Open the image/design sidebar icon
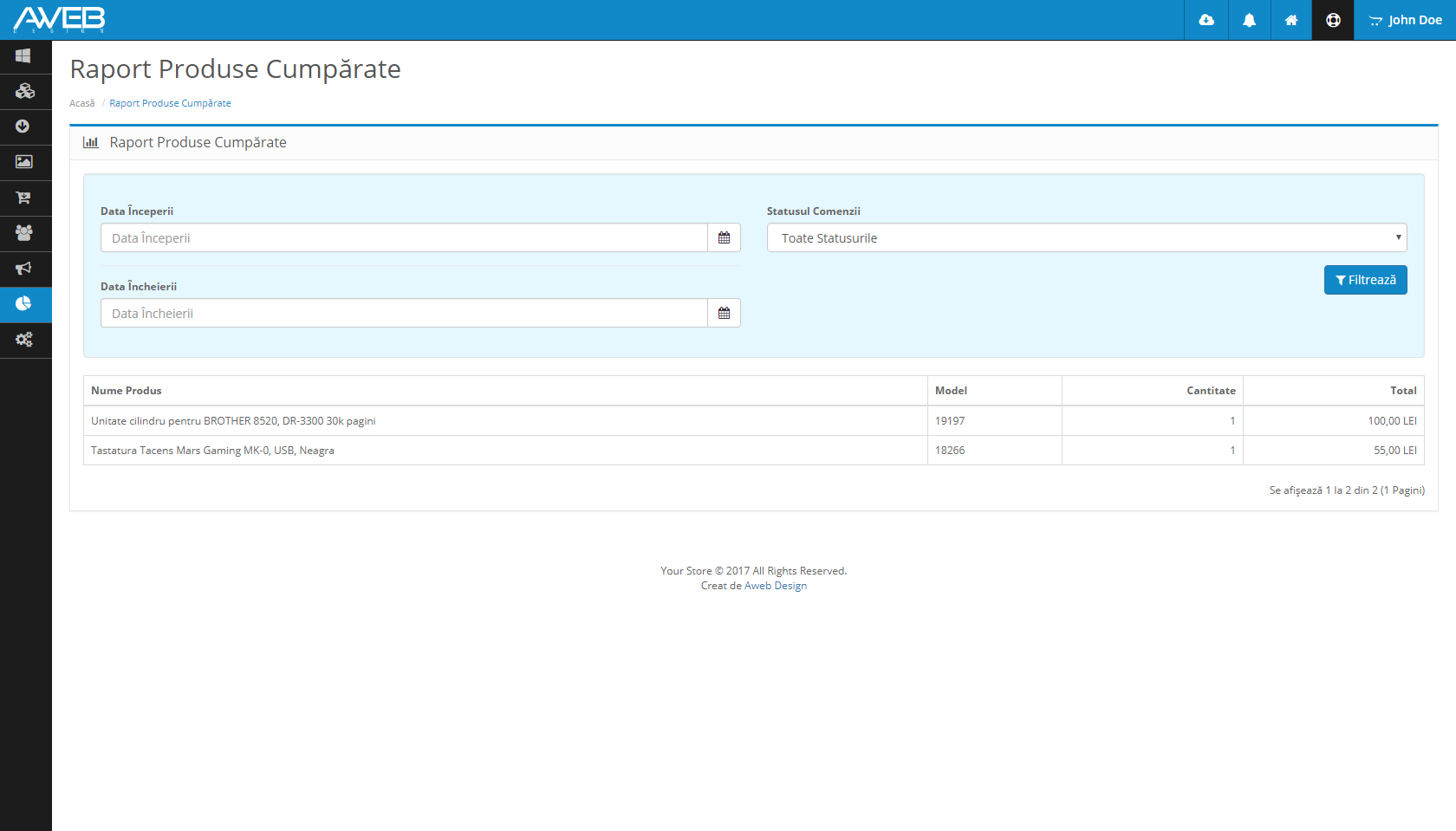The height and width of the screenshot is (831, 1456). (24, 162)
